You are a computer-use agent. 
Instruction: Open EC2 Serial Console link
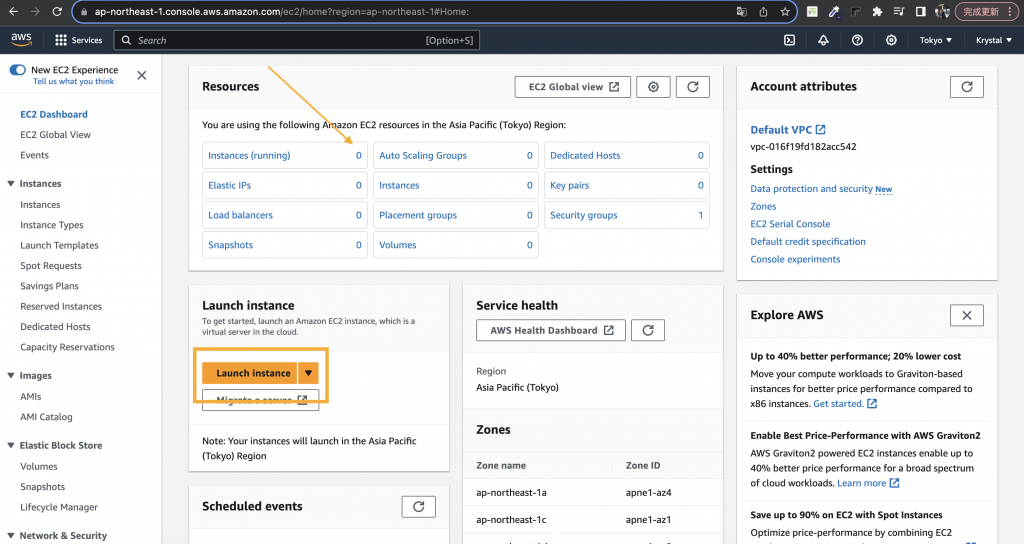790,224
